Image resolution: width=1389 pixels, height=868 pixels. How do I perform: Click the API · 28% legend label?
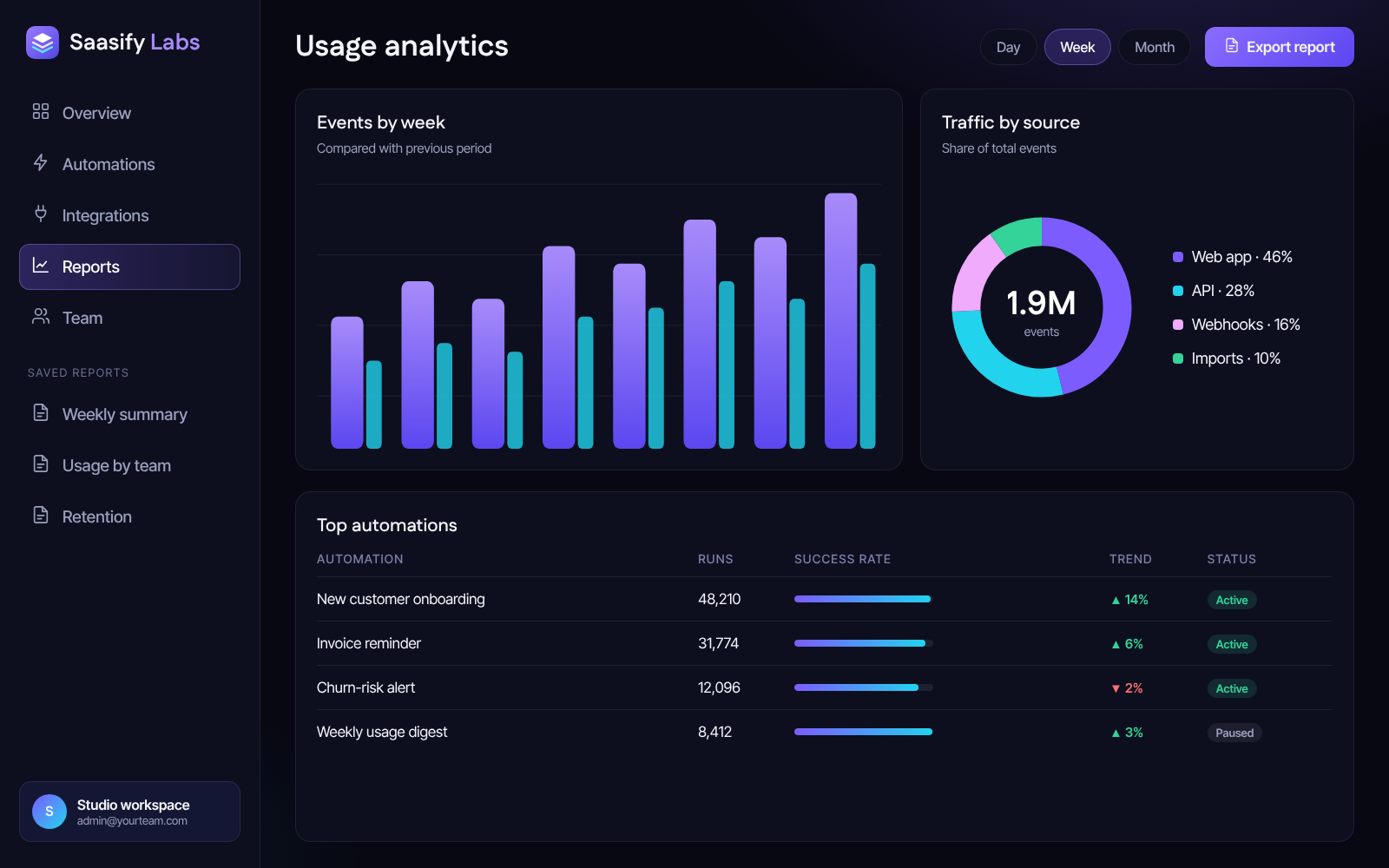(x=1223, y=291)
